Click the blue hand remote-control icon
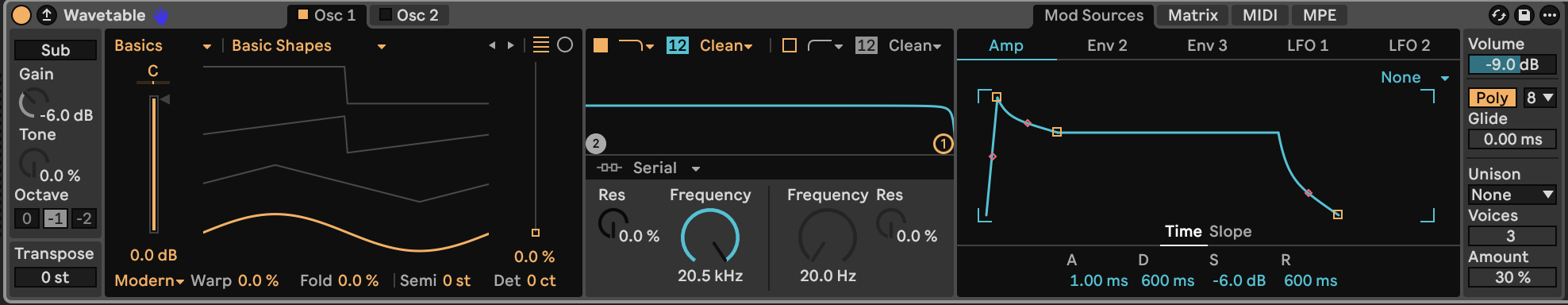This screenshot has height=305, width=1568. [x=161, y=16]
